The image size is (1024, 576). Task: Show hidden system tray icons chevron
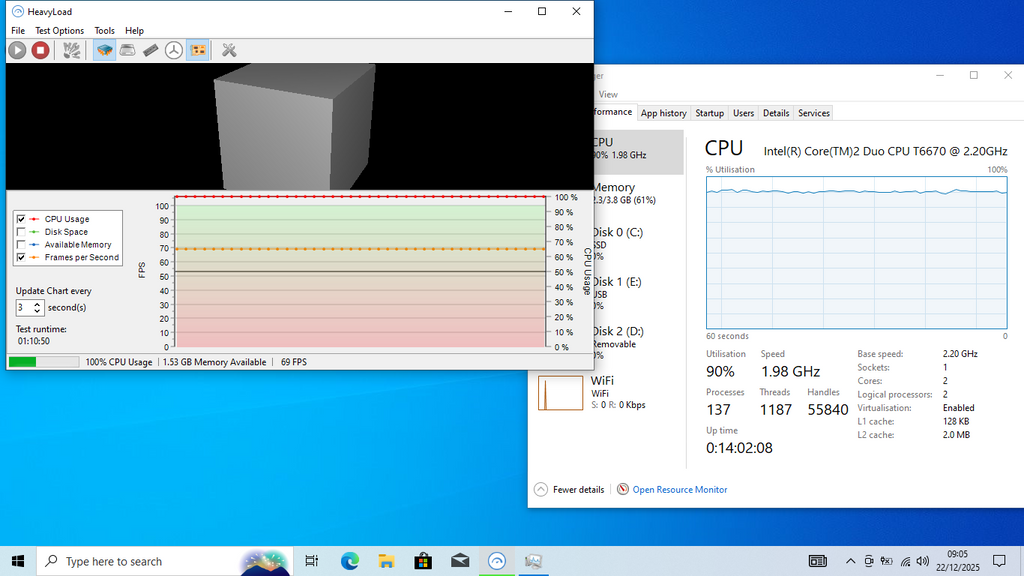coord(850,561)
